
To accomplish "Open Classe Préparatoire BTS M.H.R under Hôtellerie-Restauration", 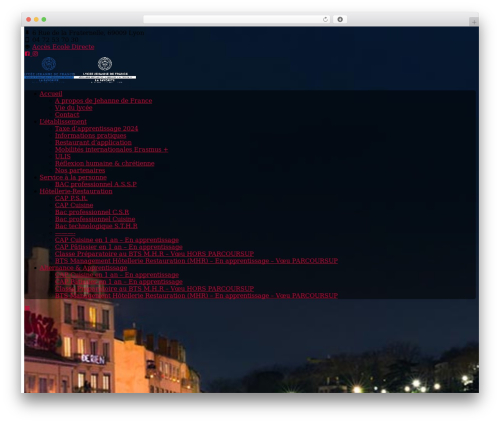I will 154,254.
